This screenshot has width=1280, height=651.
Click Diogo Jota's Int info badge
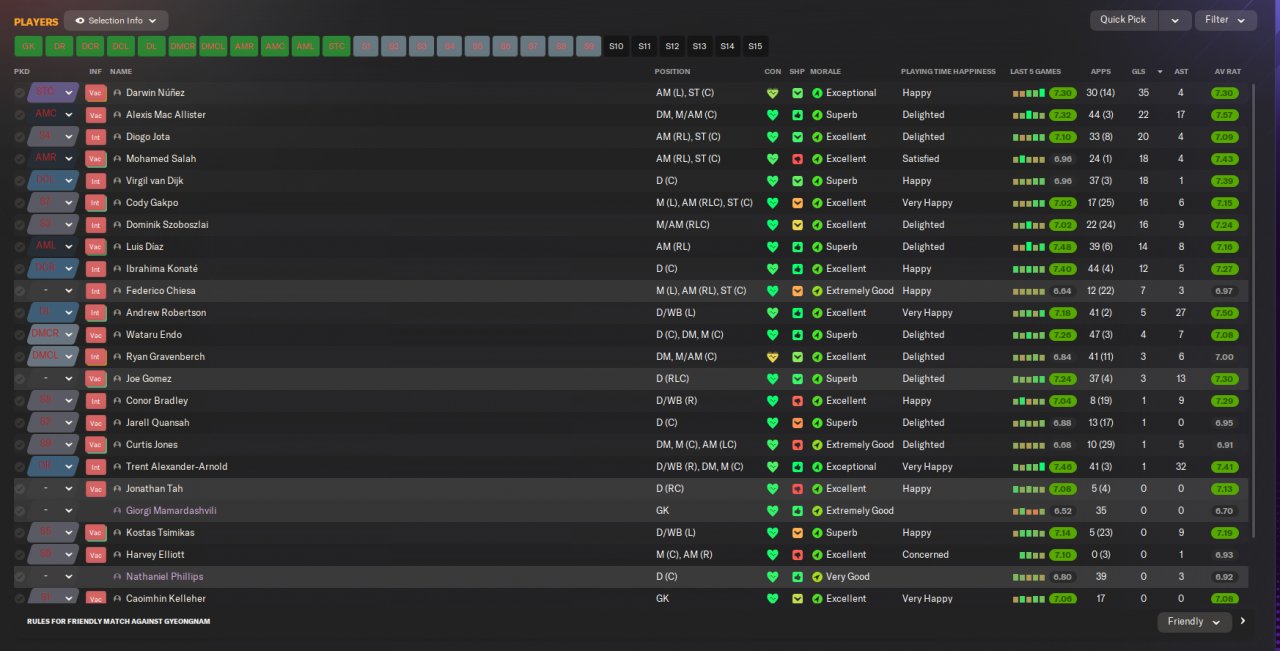96,137
